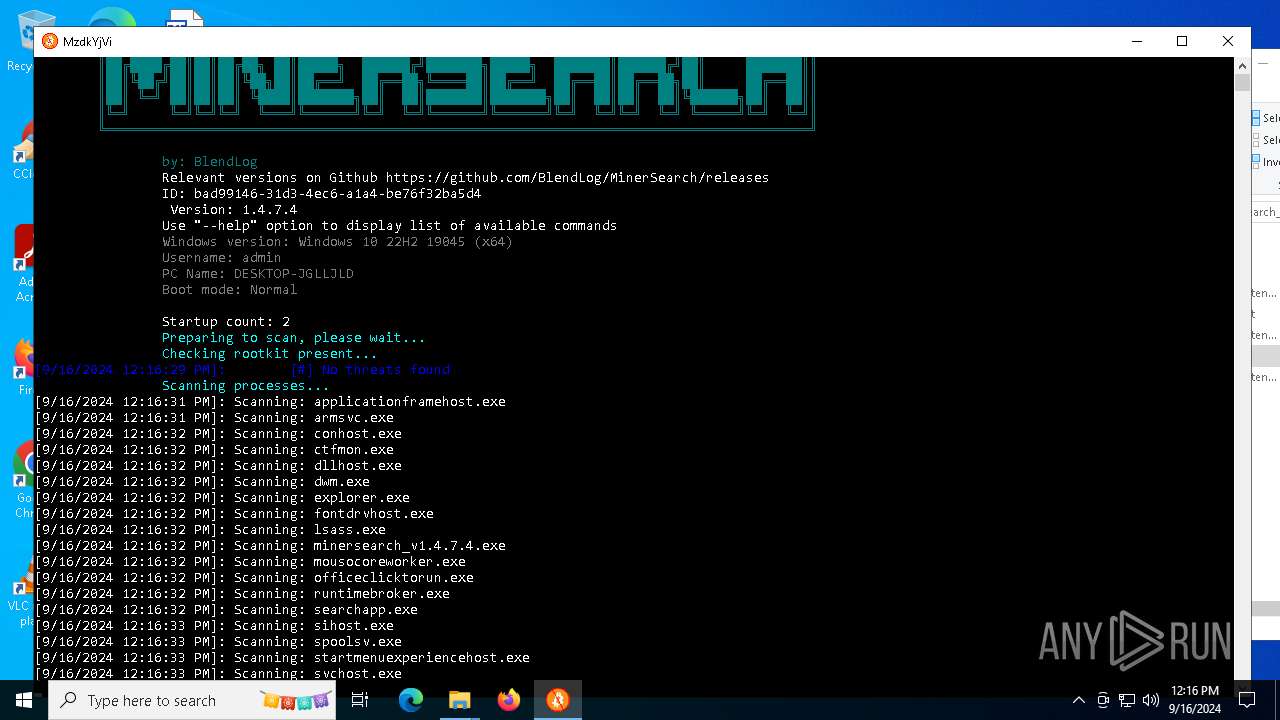
Task: Click the 'Startup count: 2' line
Action: [x=226, y=321]
